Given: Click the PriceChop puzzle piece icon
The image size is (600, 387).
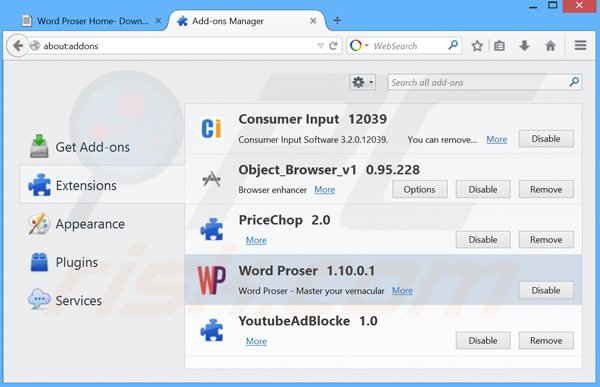Looking at the screenshot, I should coord(211,229).
